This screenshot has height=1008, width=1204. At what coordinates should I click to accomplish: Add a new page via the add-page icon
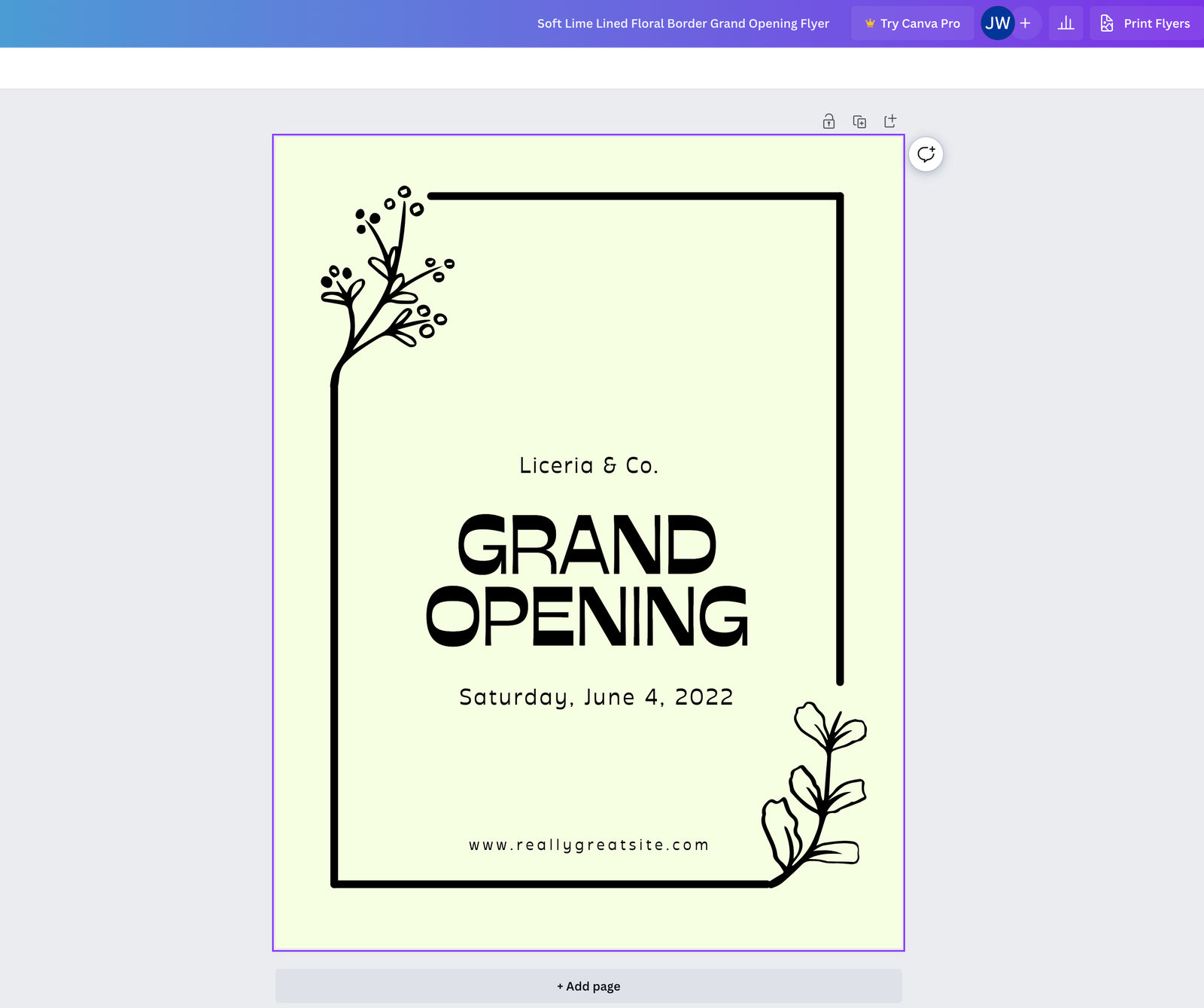click(x=890, y=120)
